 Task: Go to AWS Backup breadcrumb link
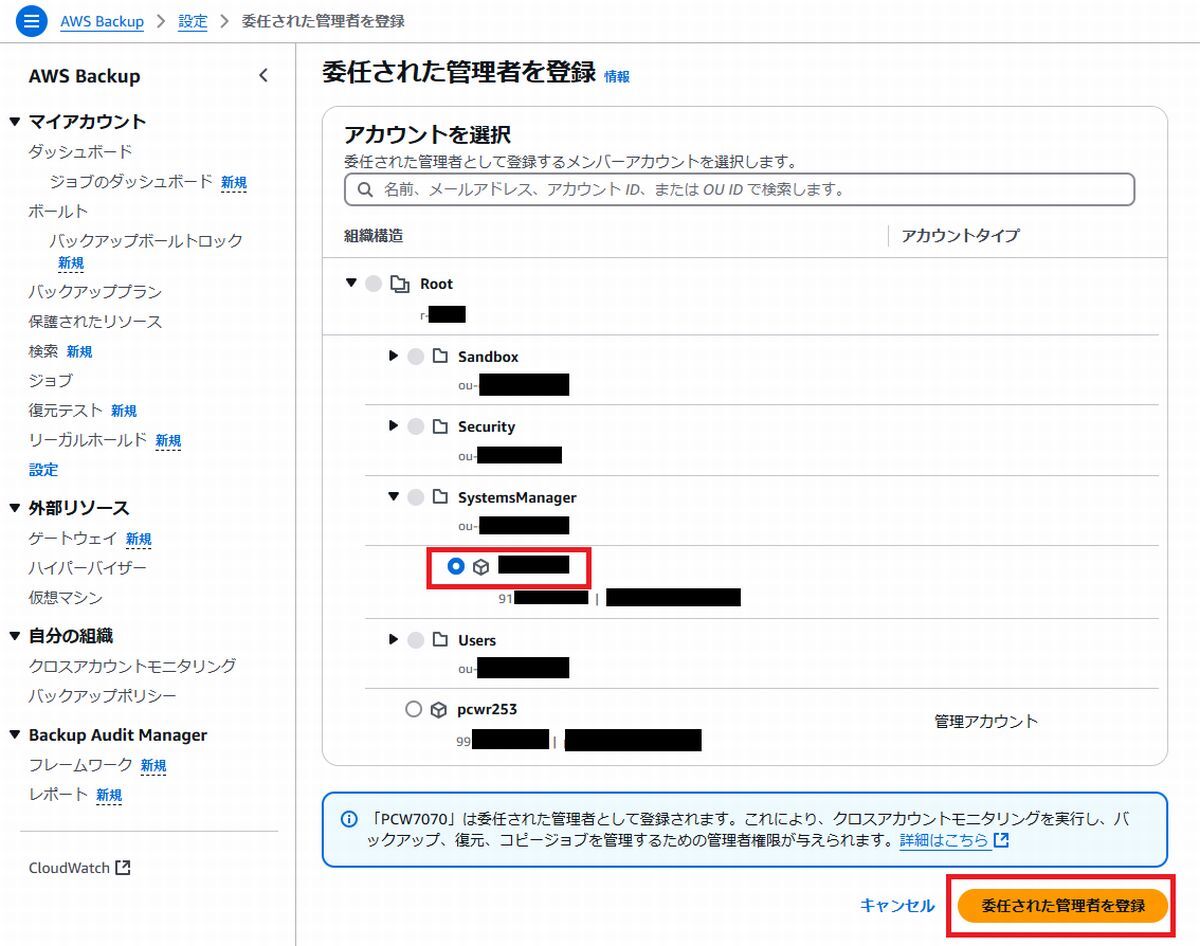[102, 21]
